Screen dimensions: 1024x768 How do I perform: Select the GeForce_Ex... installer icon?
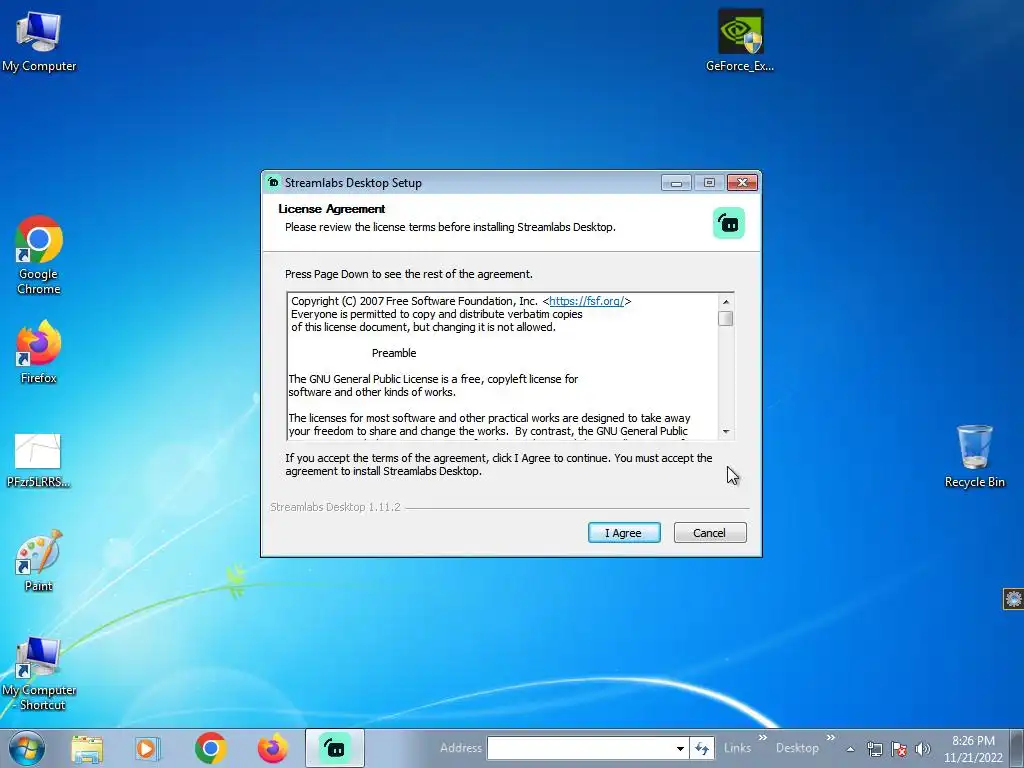point(740,40)
